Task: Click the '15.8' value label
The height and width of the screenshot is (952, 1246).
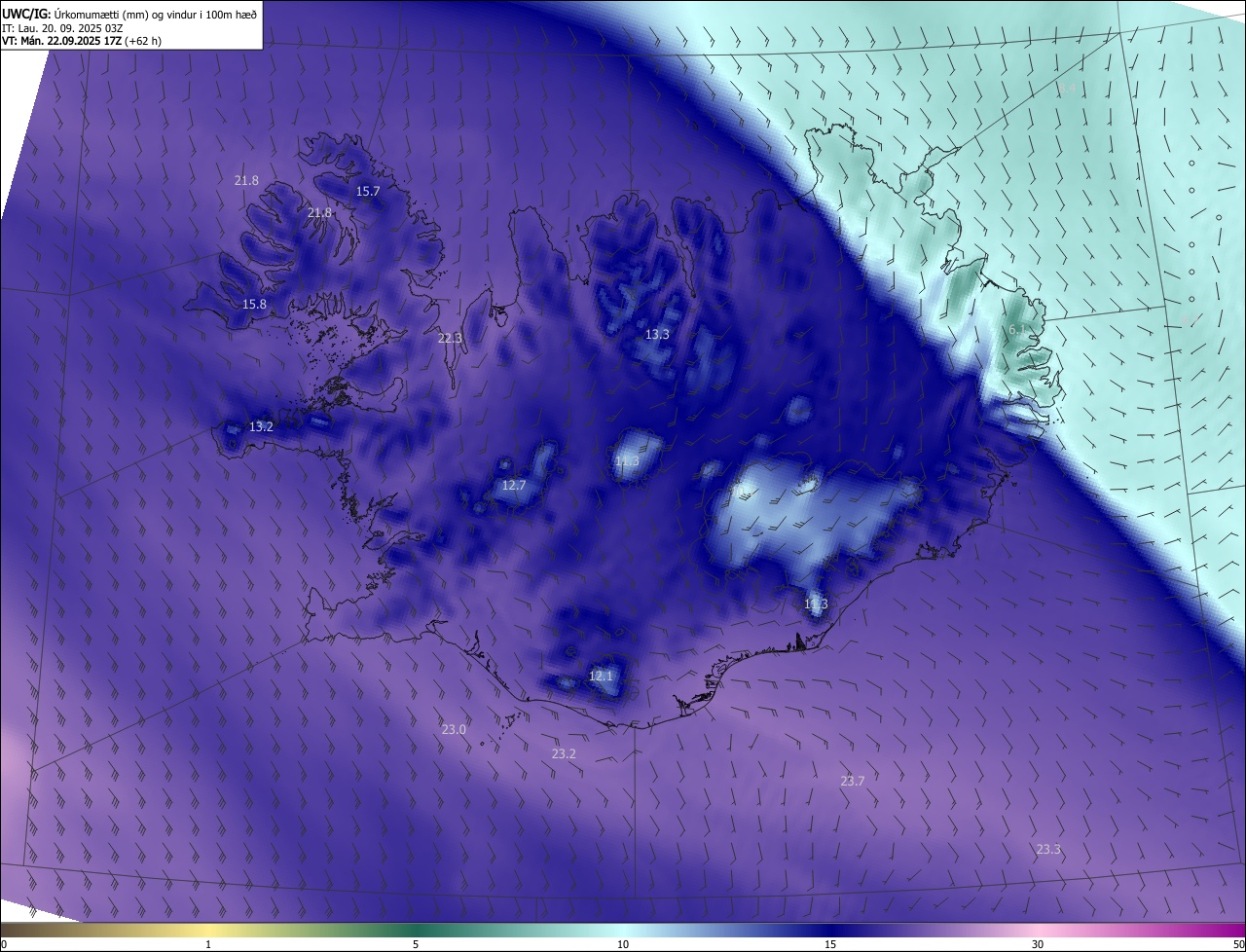Action: pyautogui.click(x=254, y=304)
